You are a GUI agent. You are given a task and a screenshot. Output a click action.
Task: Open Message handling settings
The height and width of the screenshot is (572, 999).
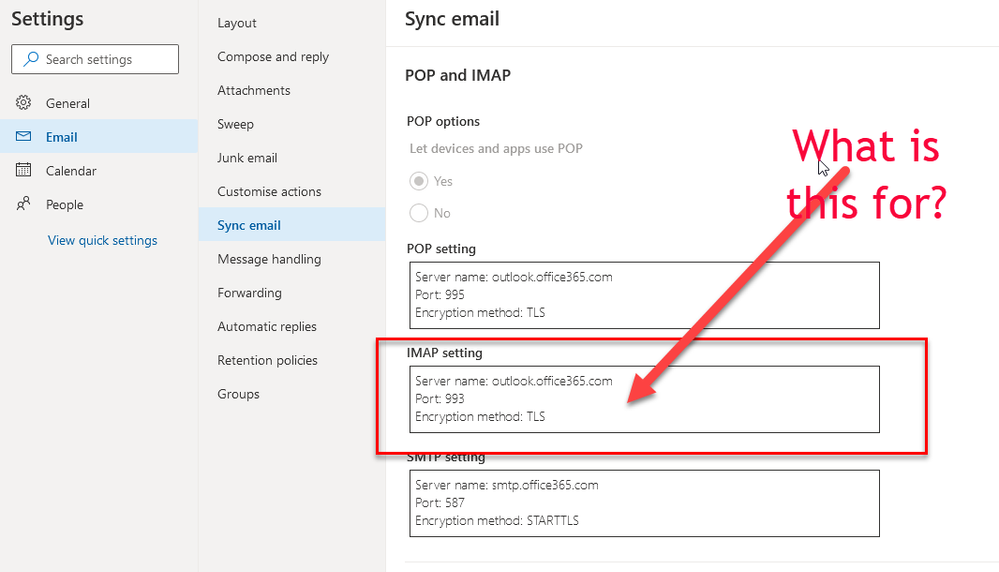[x=269, y=259]
